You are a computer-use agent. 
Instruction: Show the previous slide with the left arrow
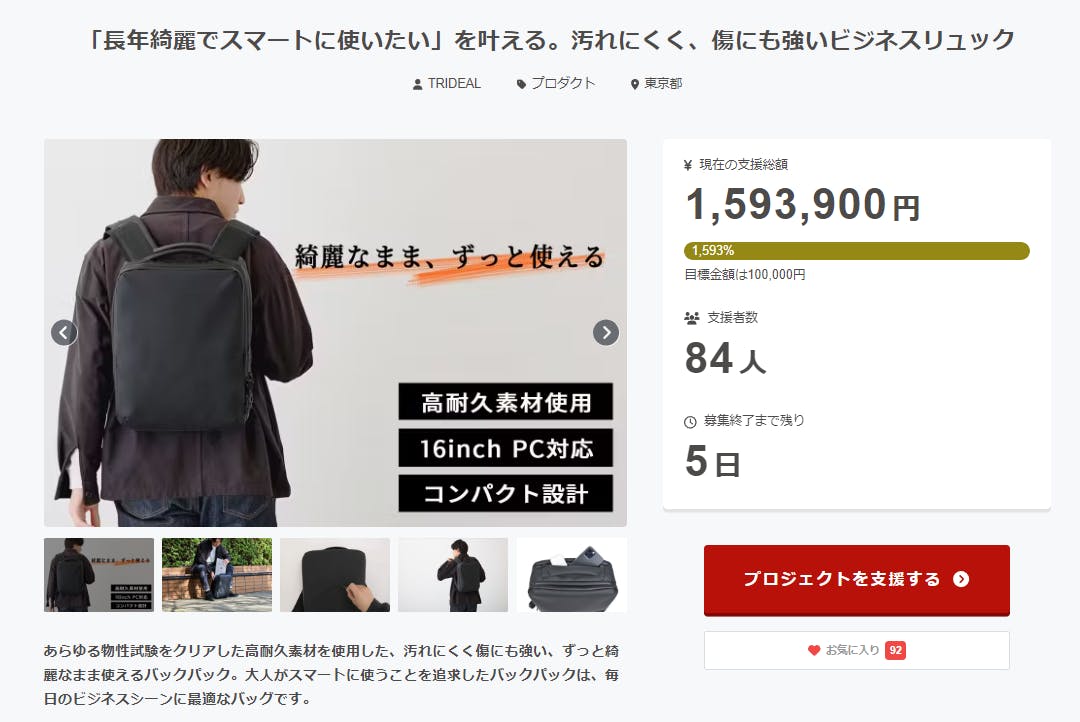point(64,333)
